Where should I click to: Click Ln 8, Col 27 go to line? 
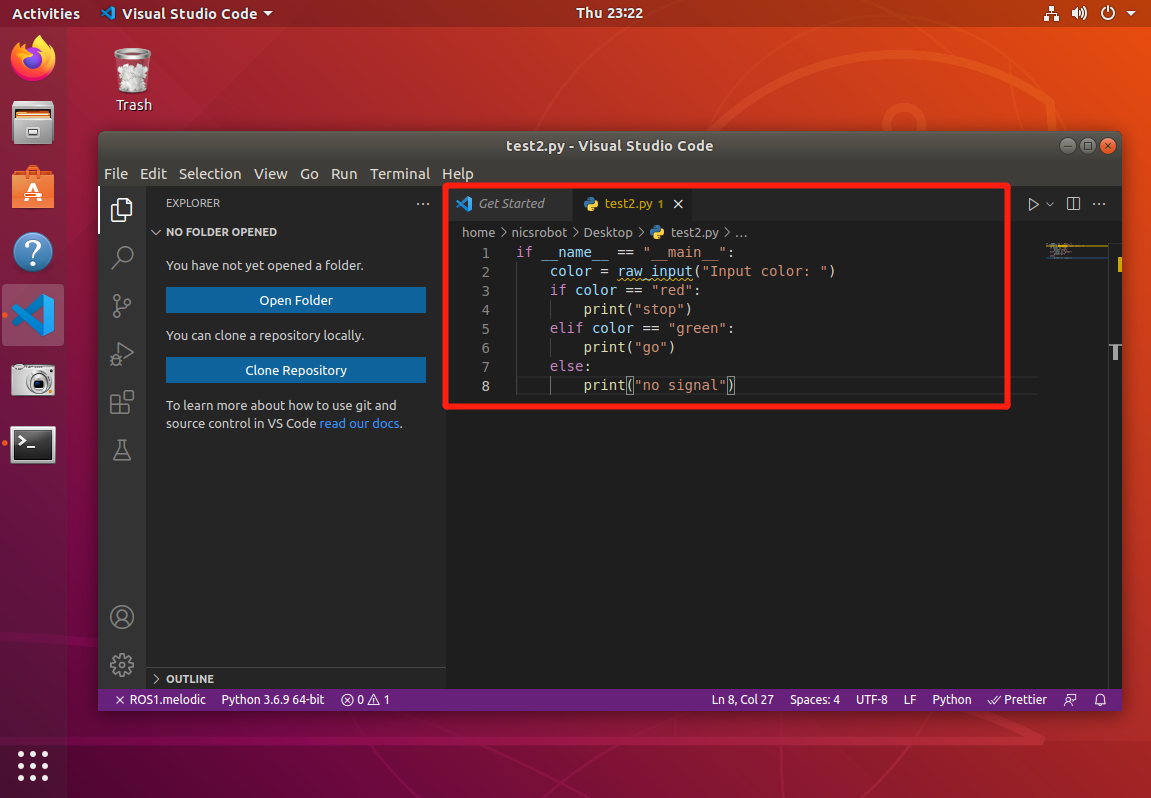coord(742,700)
